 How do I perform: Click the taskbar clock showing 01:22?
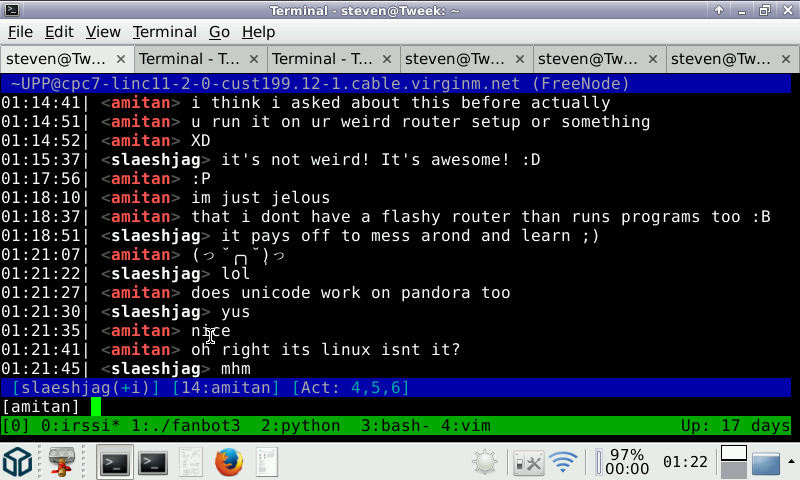click(683, 462)
